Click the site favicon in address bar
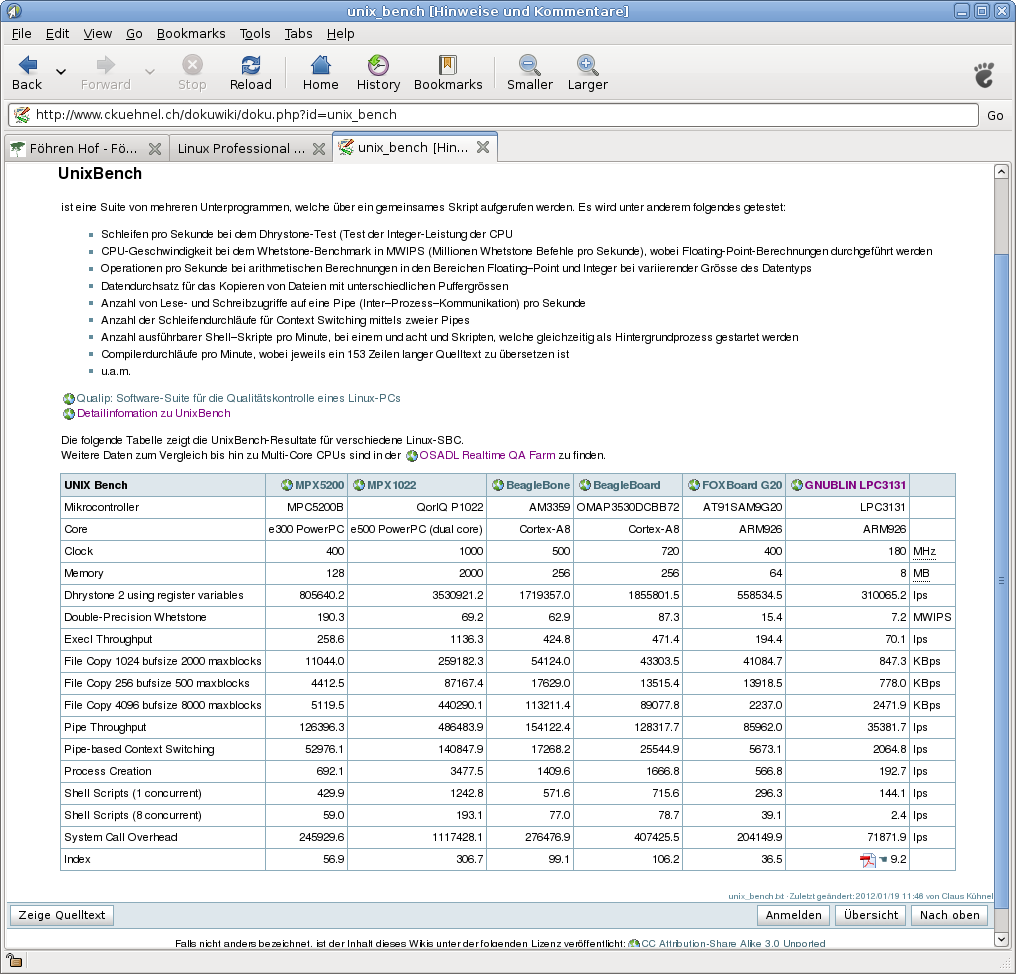This screenshot has height=974, width=1016. [22, 115]
